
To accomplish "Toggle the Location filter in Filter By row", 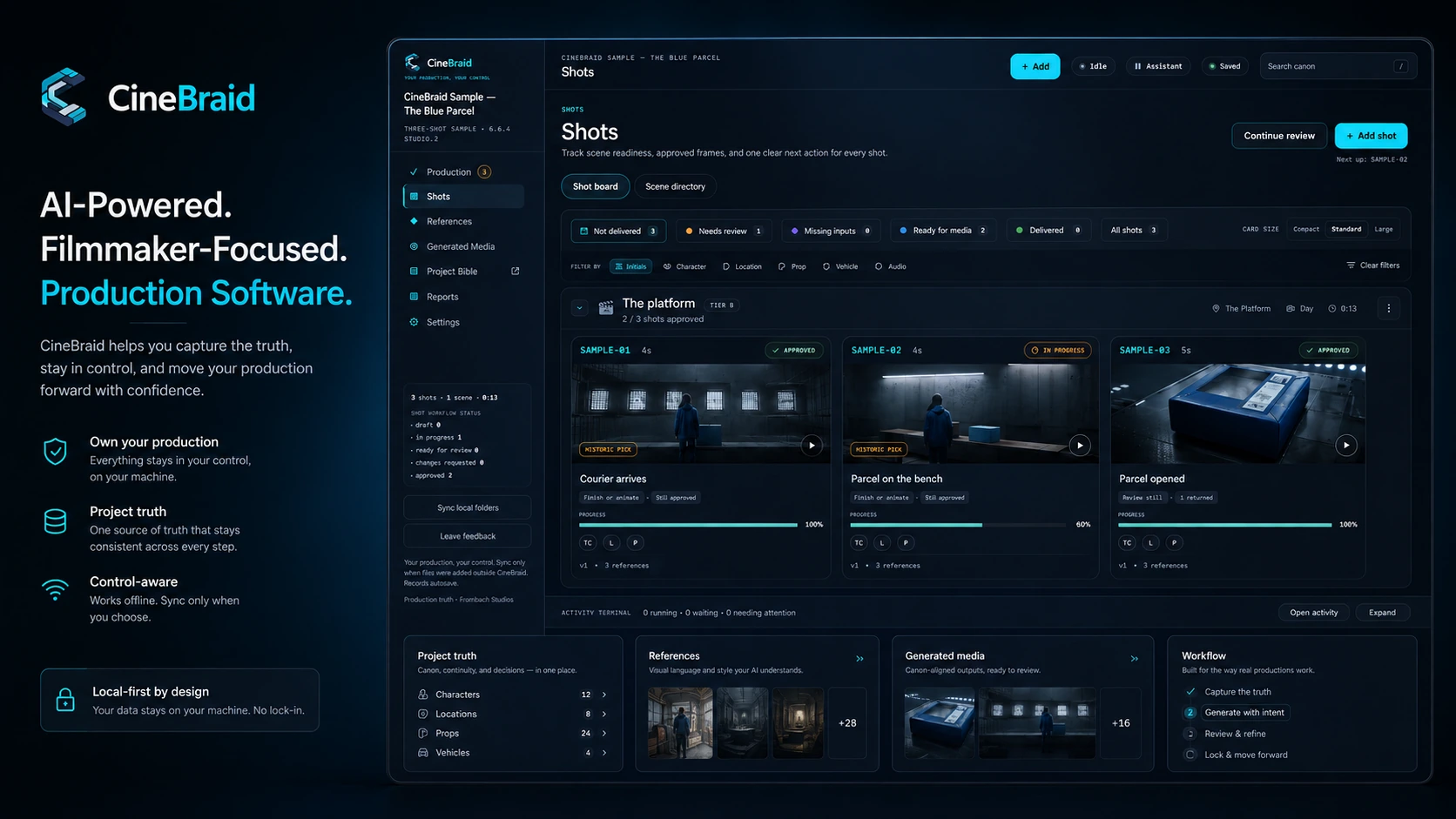I will (742, 266).
